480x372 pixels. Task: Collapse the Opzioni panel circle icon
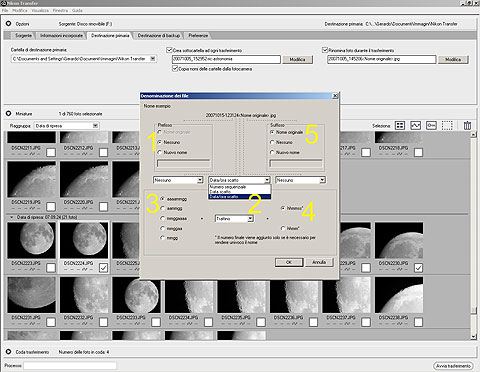click(x=9, y=24)
